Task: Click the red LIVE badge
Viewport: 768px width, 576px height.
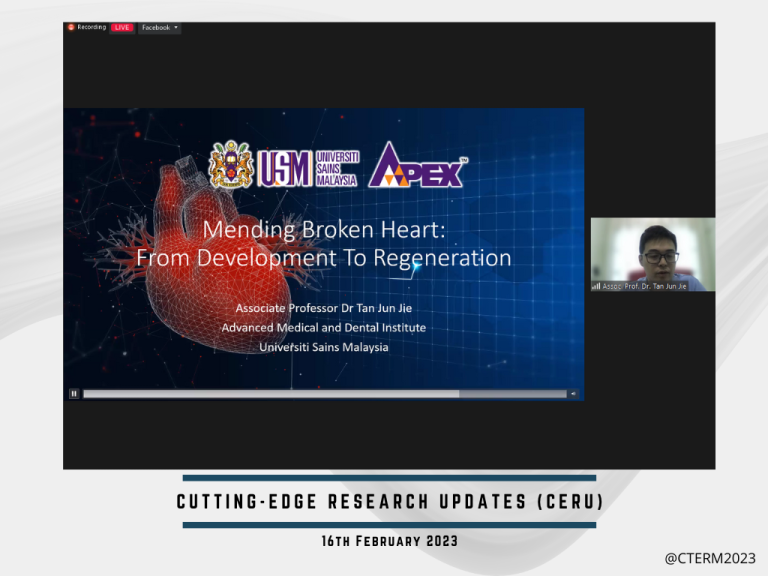Action: point(122,27)
